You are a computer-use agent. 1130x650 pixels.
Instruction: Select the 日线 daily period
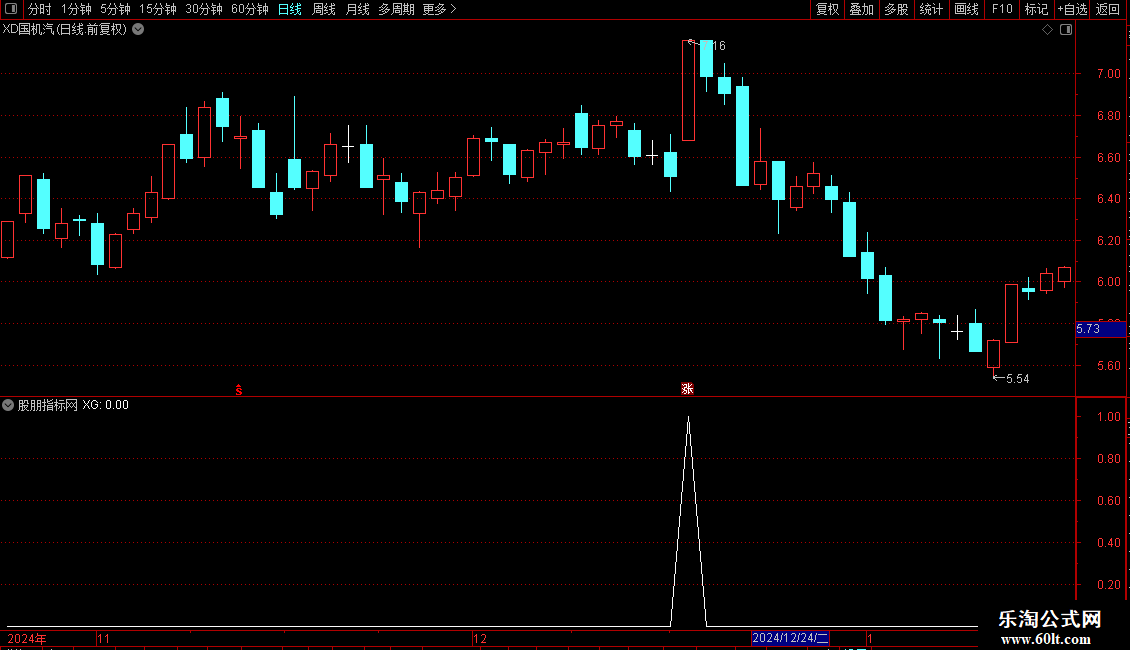pyautogui.click(x=290, y=9)
